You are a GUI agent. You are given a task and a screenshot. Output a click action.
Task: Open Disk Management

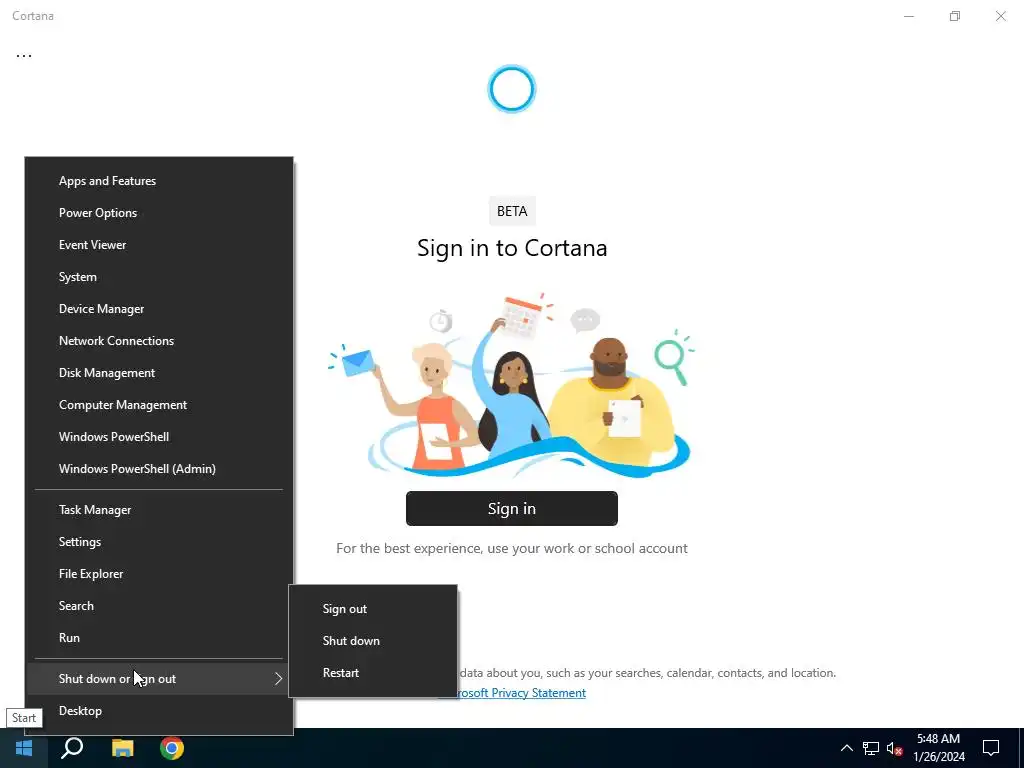159,373
